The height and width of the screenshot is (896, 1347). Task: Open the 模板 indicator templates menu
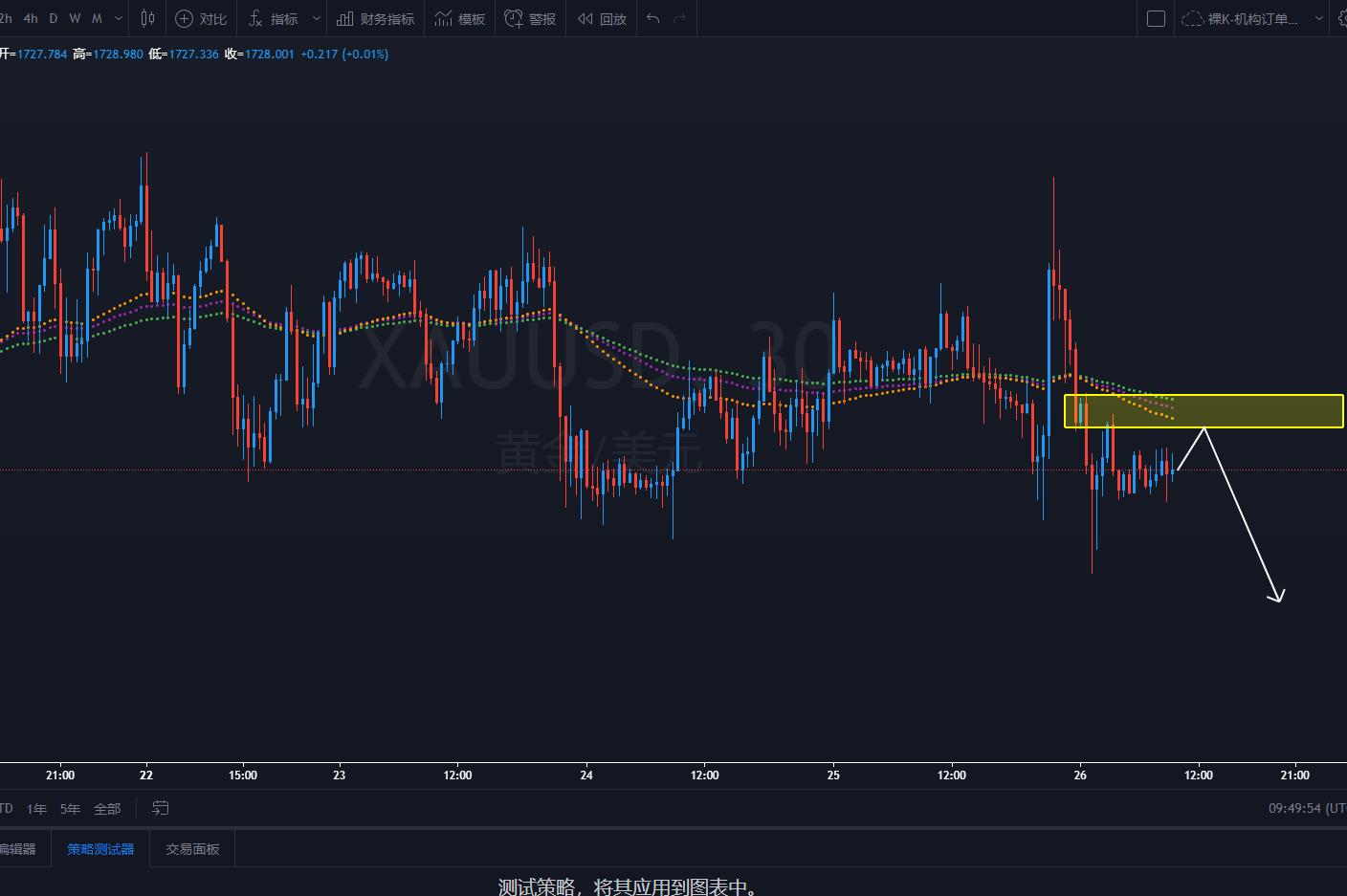[460, 18]
